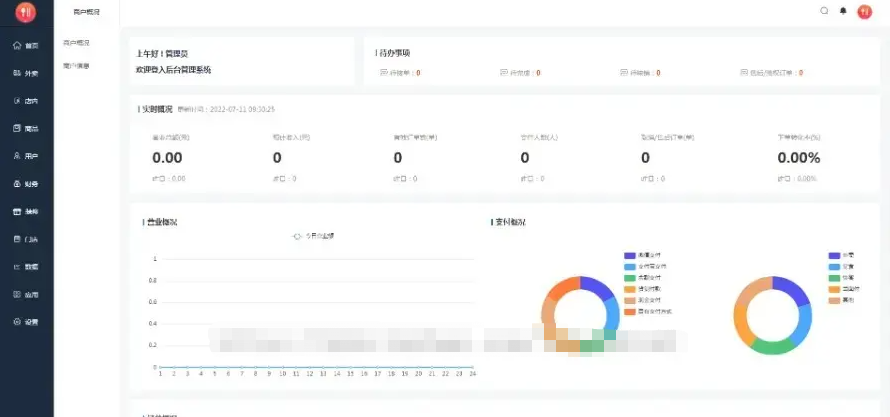The width and height of the screenshot is (890, 417).
Task: Open the 应用 apps grid icon in sidebar
Action: click(x=17, y=294)
